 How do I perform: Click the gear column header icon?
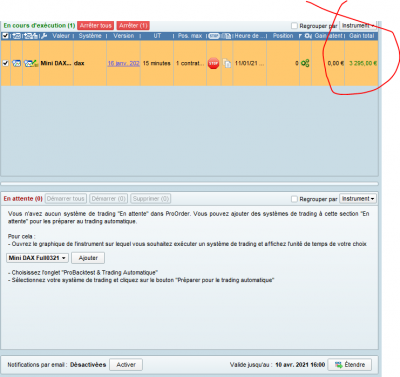click(308, 36)
